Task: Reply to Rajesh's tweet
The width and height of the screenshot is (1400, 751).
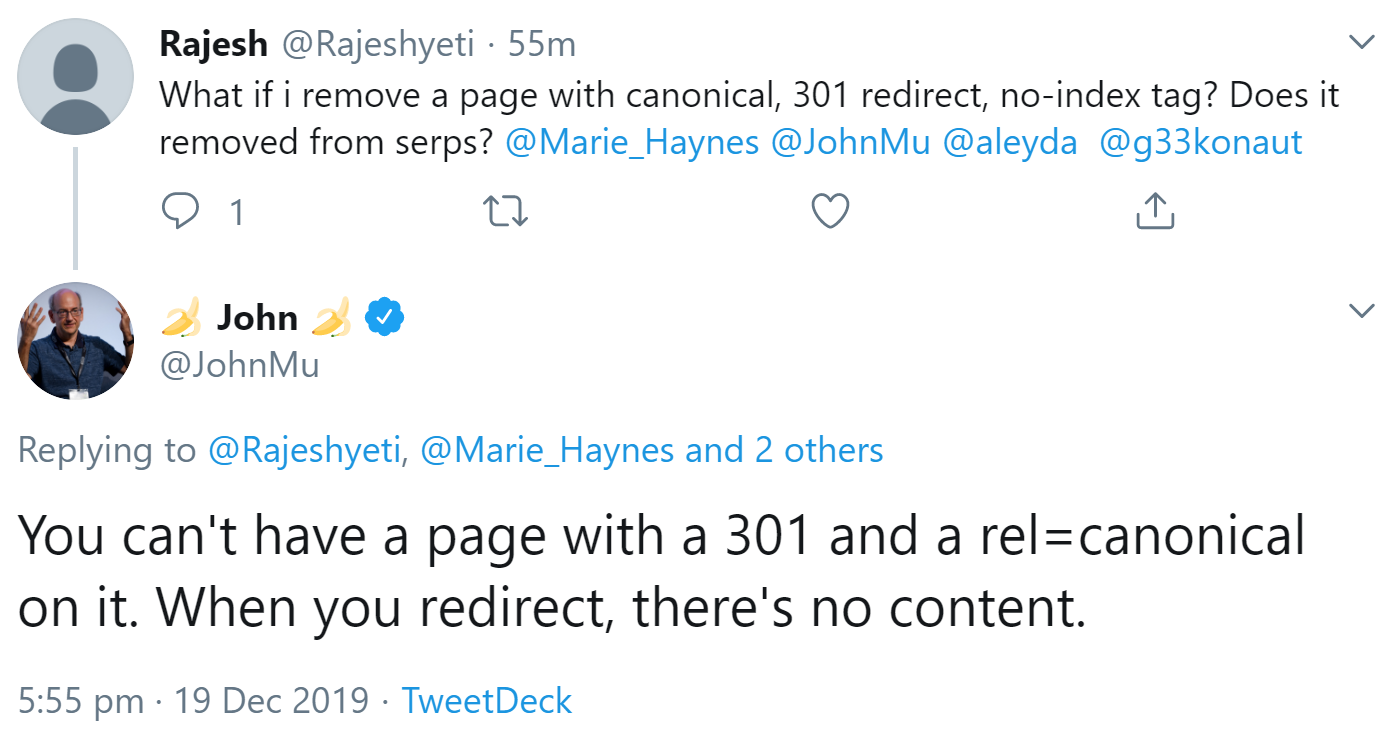Action: click(183, 210)
